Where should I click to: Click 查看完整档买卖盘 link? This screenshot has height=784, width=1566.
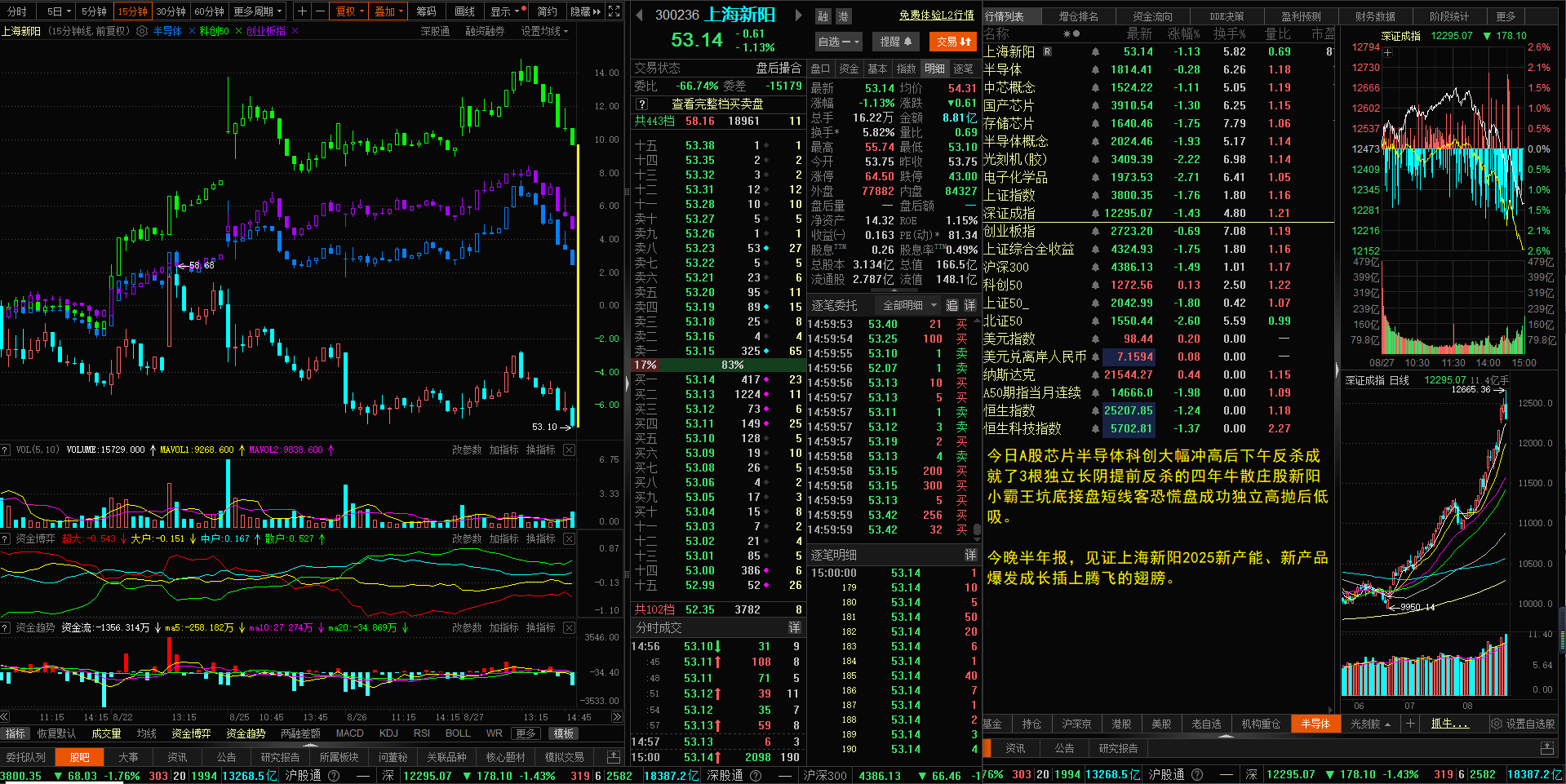click(x=717, y=104)
